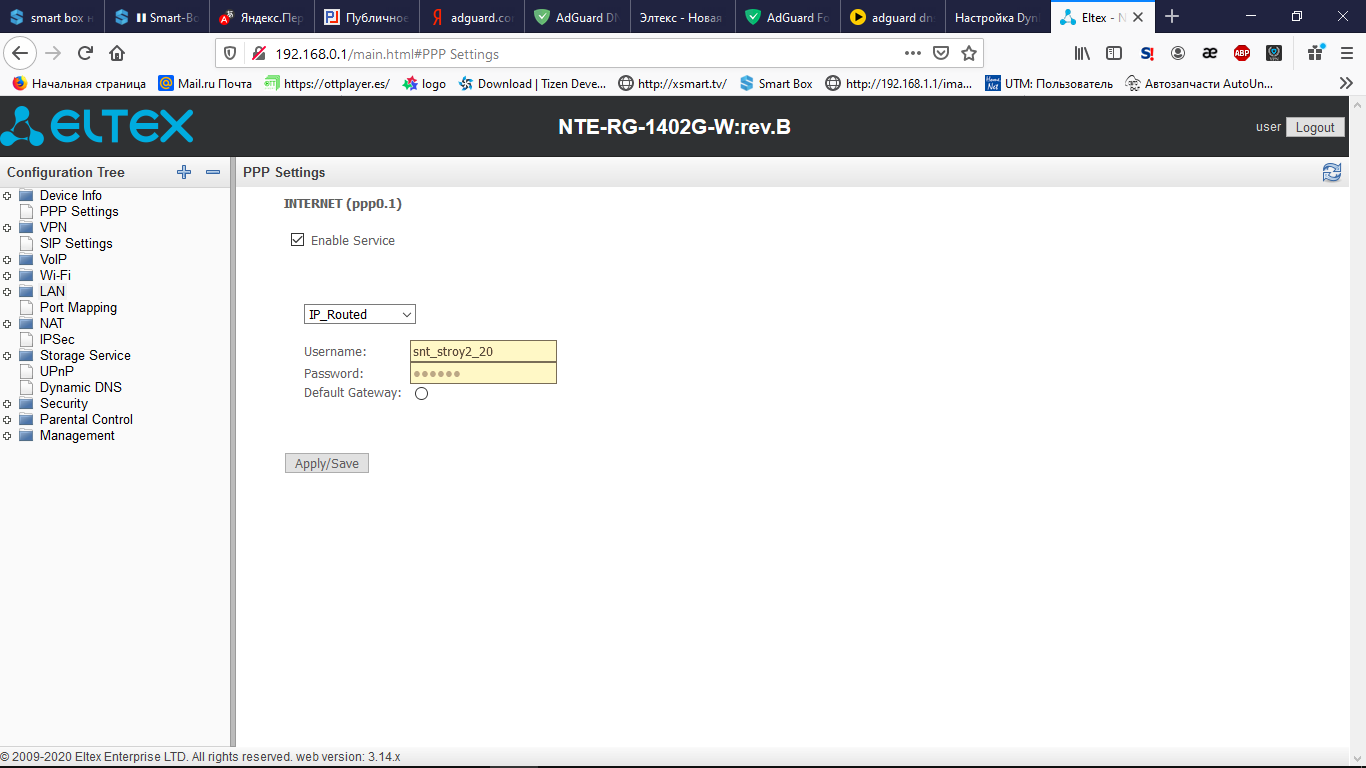Bookmark this page with the star icon
The height and width of the screenshot is (768, 1366).
[968, 53]
